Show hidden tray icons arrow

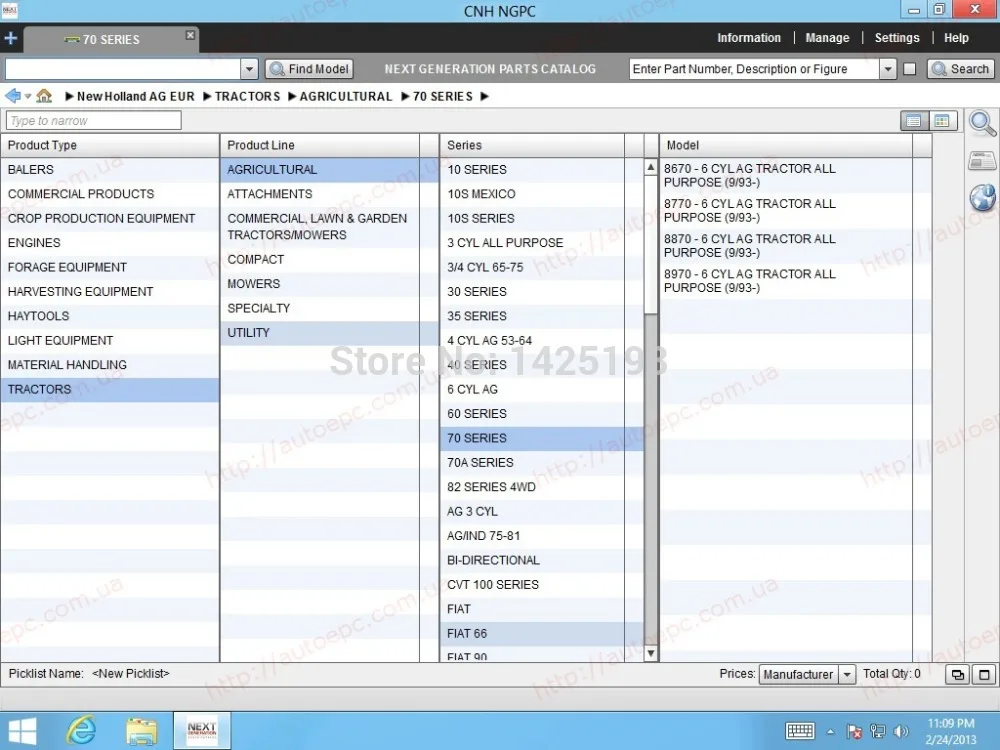[830, 732]
